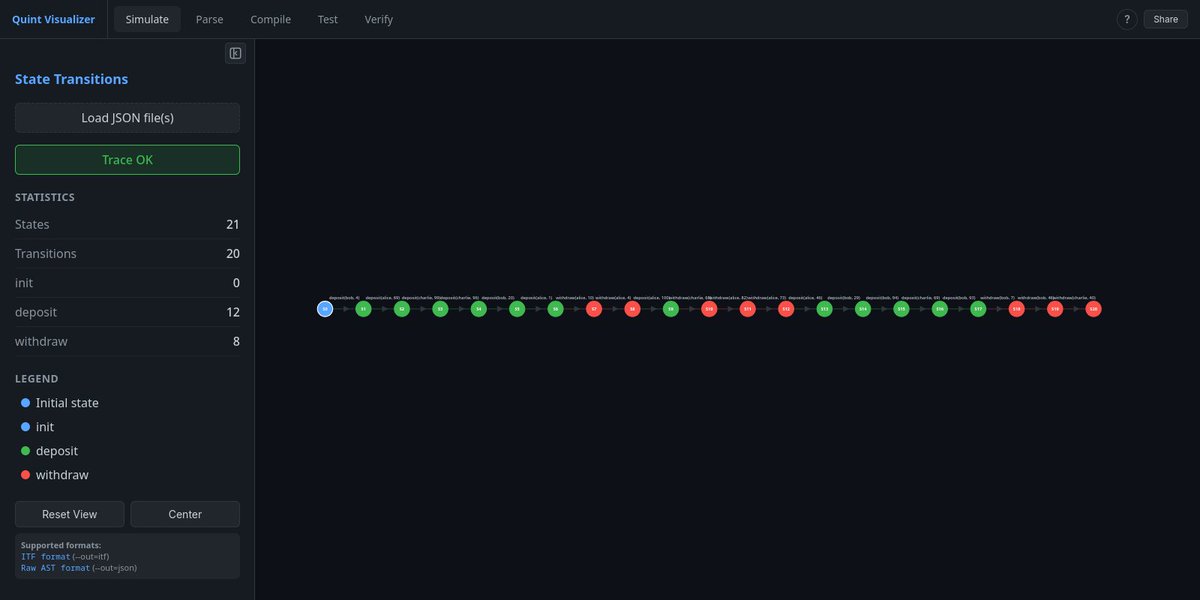Click the Initial state legend blue dot

click(x=26, y=403)
